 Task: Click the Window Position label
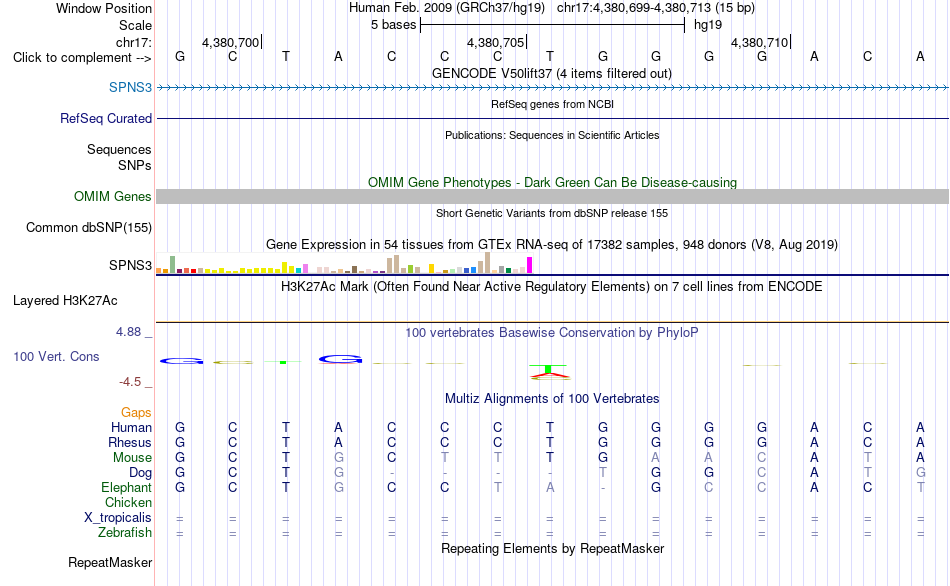tap(104, 8)
